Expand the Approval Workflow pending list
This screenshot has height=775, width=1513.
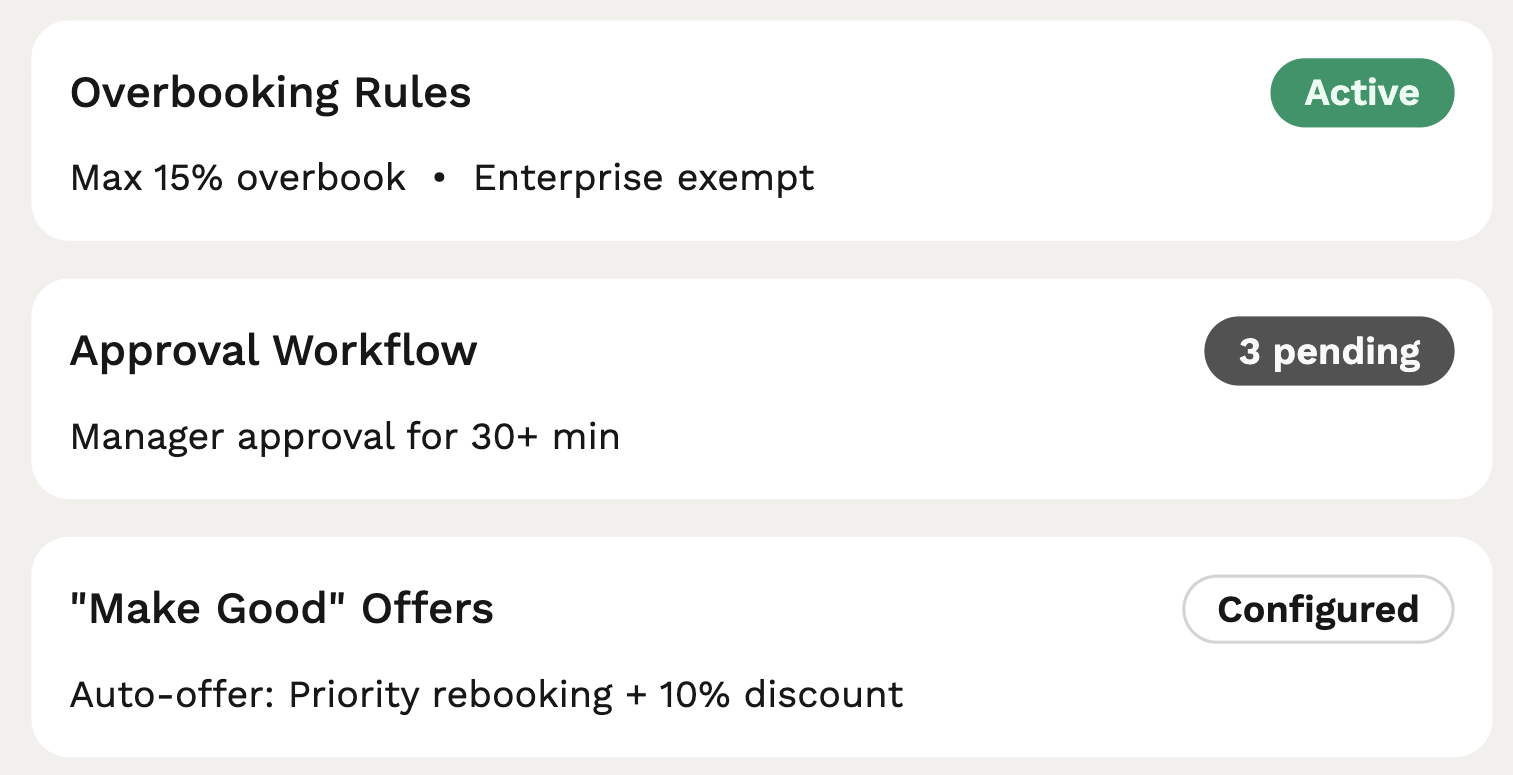coord(1329,351)
